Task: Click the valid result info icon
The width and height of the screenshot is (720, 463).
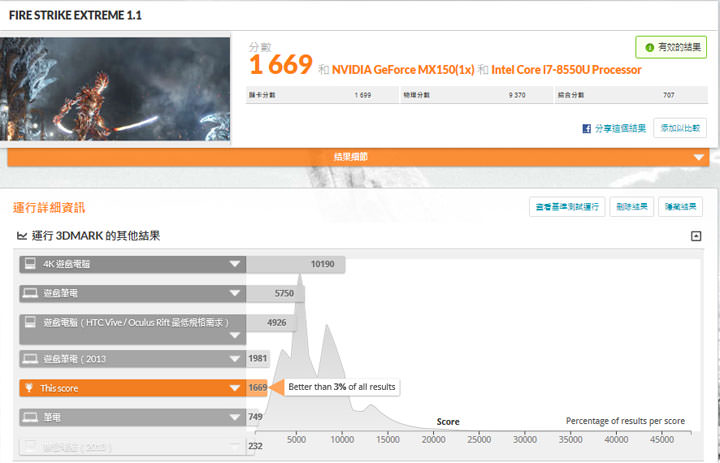Action: point(650,47)
